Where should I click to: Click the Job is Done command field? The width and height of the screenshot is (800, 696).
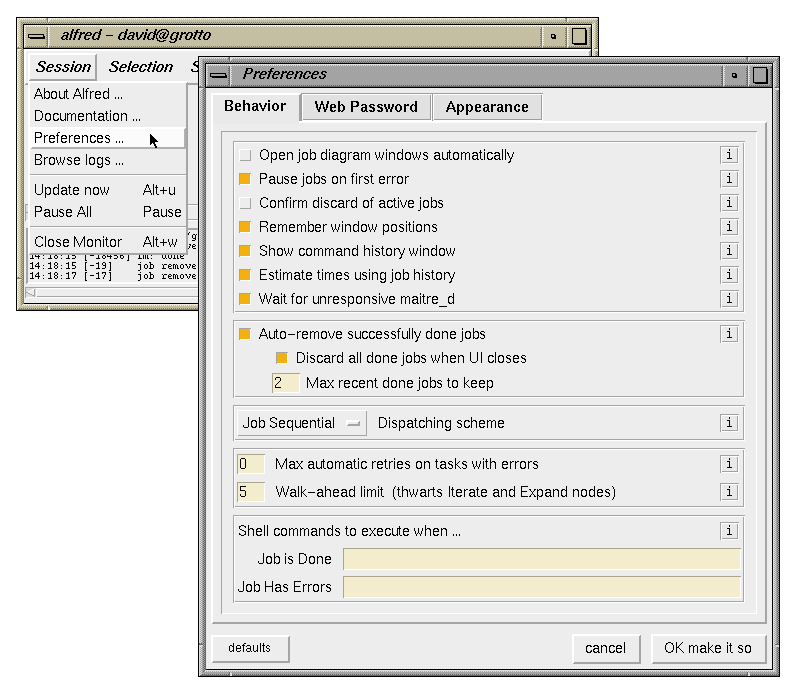click(542, 559)
